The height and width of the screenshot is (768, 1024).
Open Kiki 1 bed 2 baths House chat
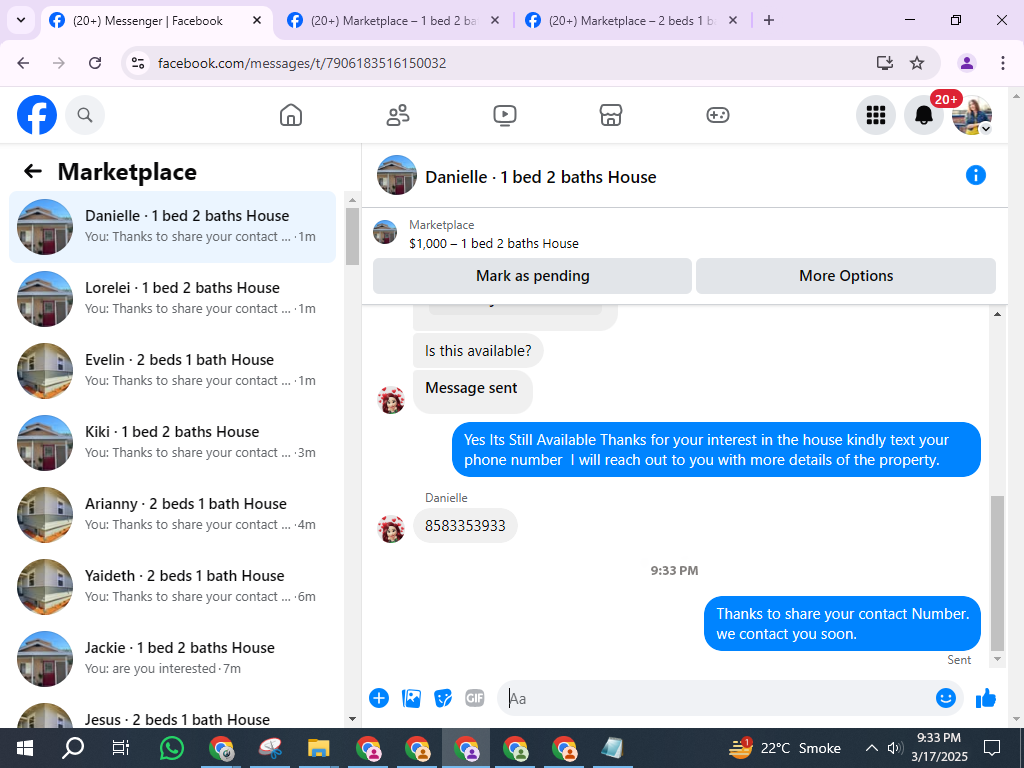click(x=172, y=442)
